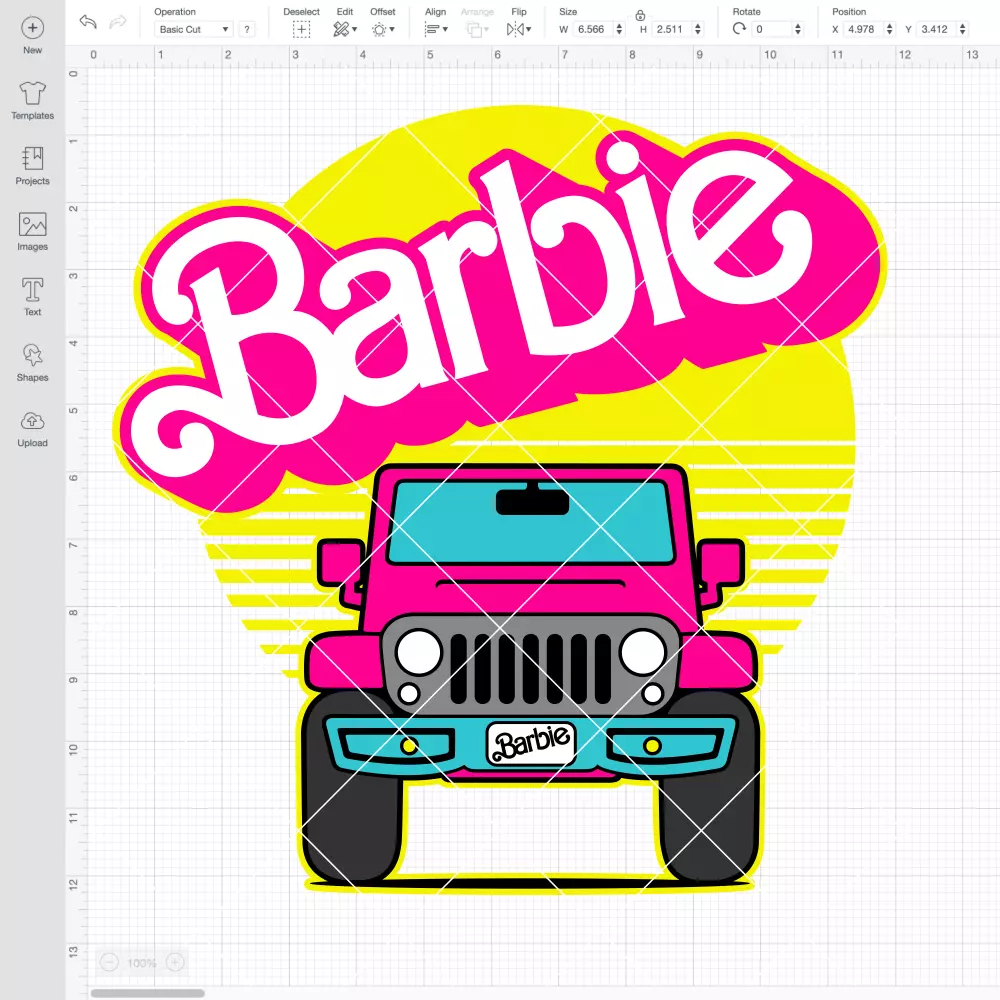Screen dimensions: 1000x1000
Task: Open the Projects panel
Action: pyautogui.click(x=33, y=166)
